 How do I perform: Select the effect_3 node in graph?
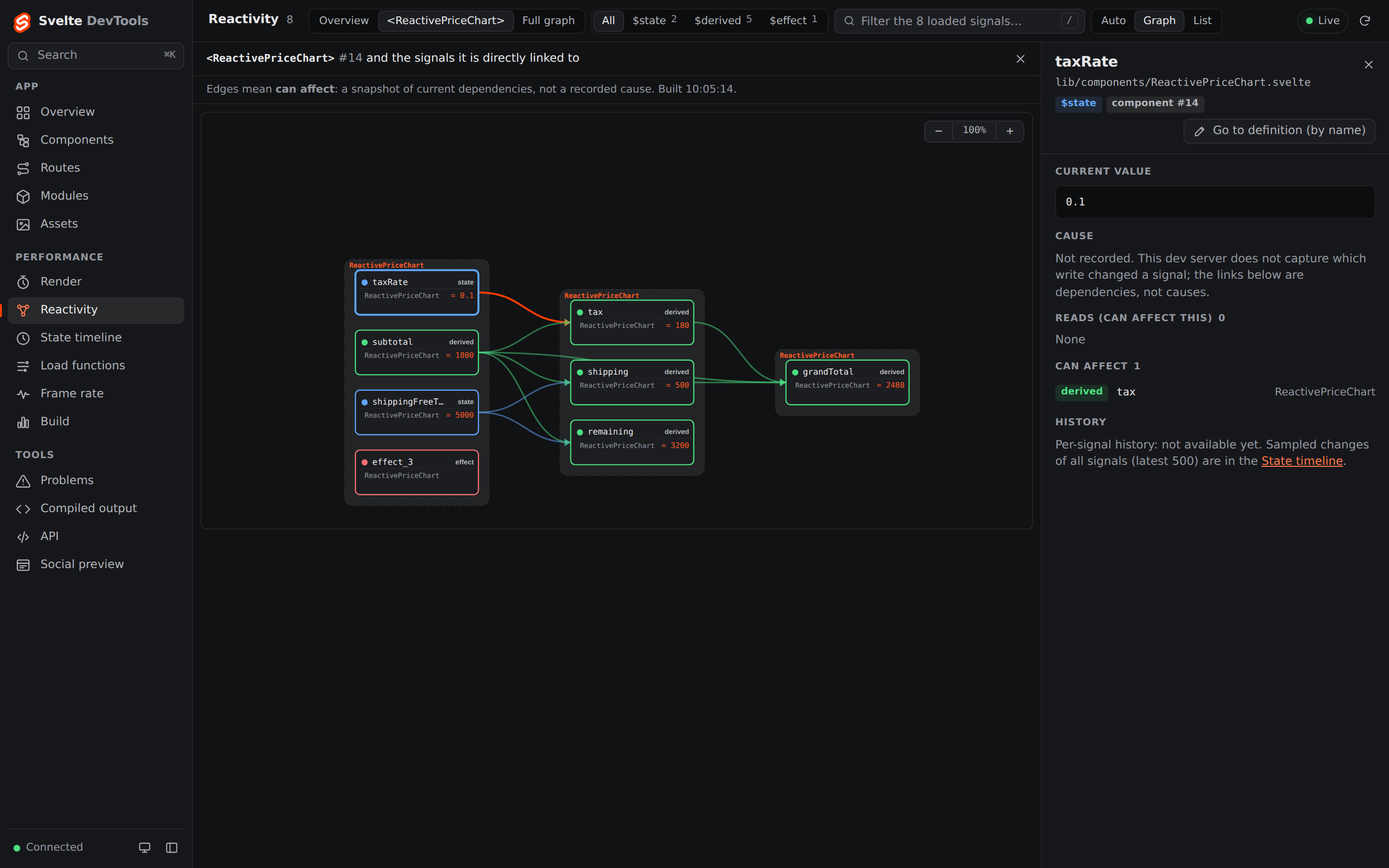[x=417, y=472]
